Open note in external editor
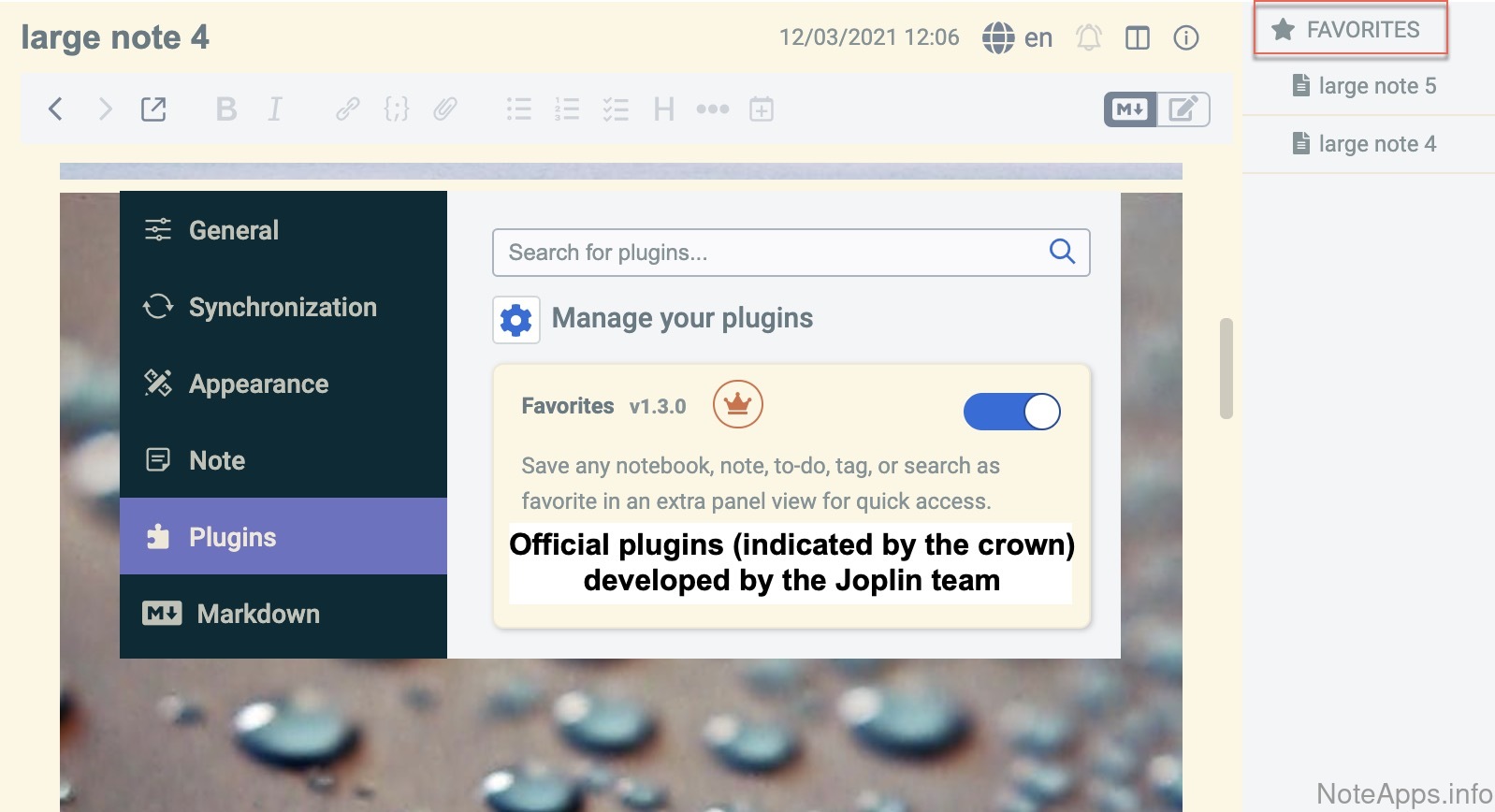Screen dimensions: 1495x812 point(153,109)
